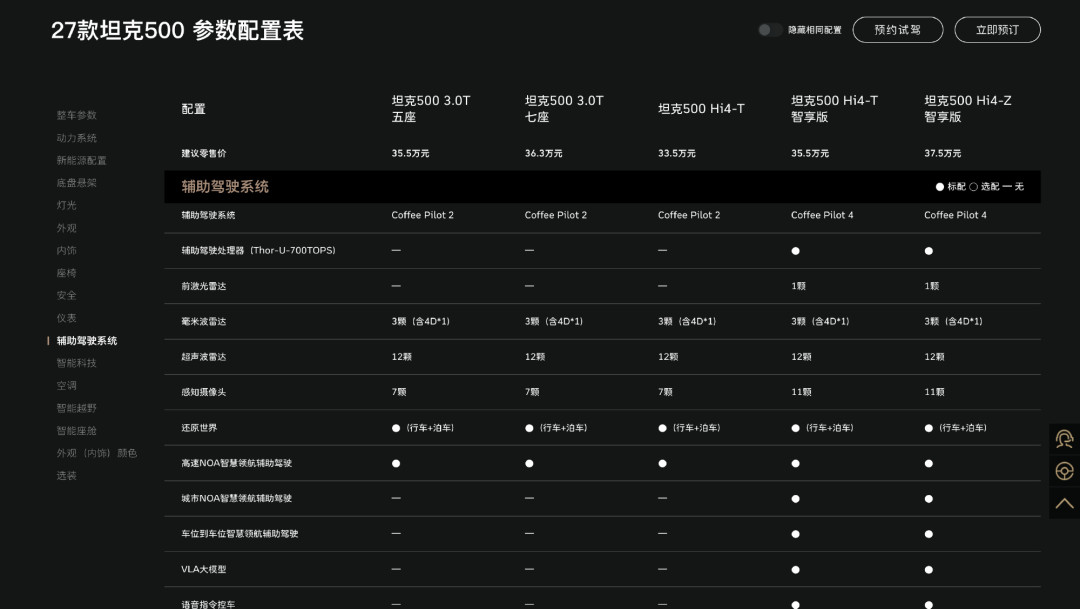Open the 选装 sidebar item
The width and height of the screenshot is (1080, 609).
pos(67,475)
